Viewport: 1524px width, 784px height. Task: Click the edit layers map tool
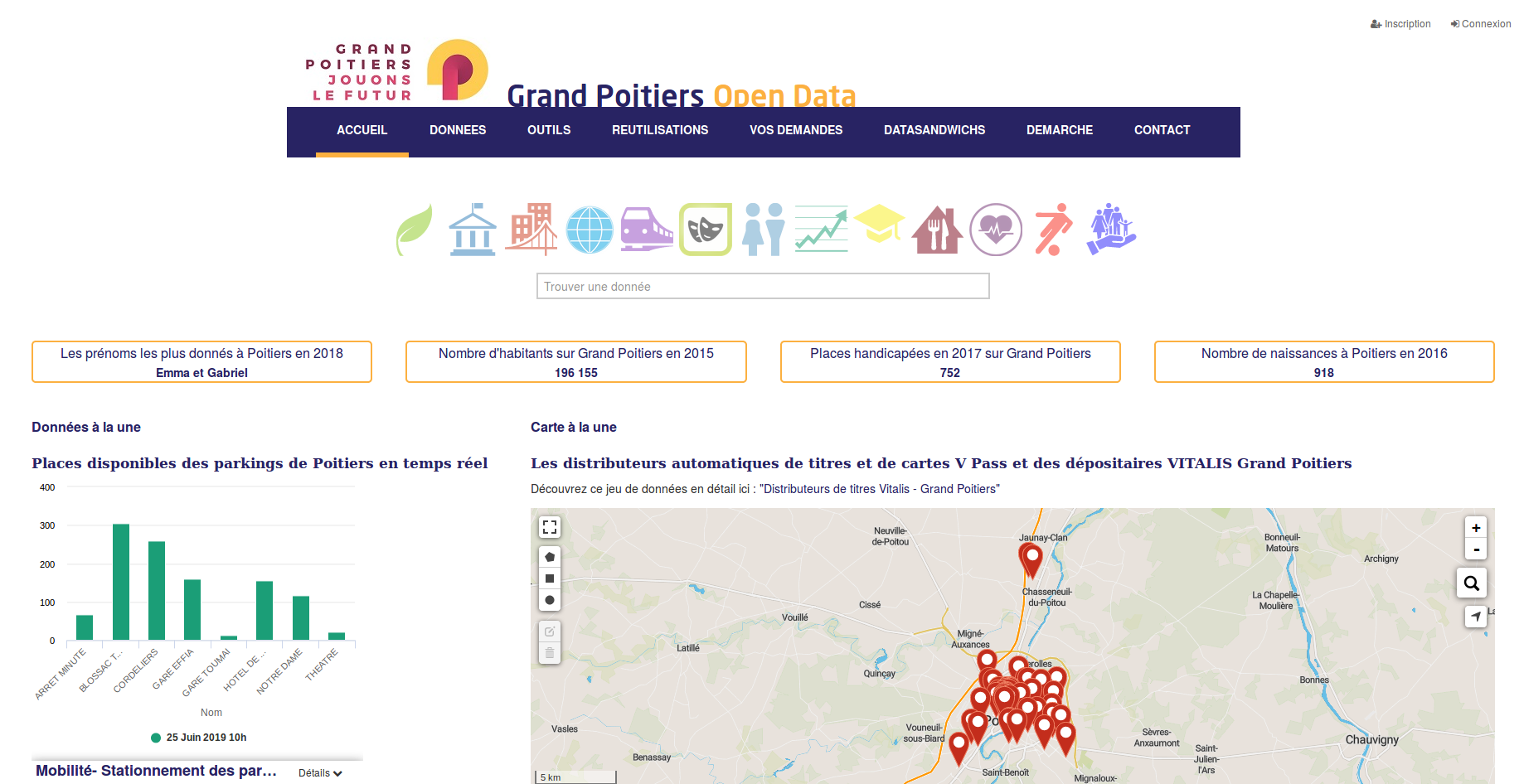pos(550,632)
